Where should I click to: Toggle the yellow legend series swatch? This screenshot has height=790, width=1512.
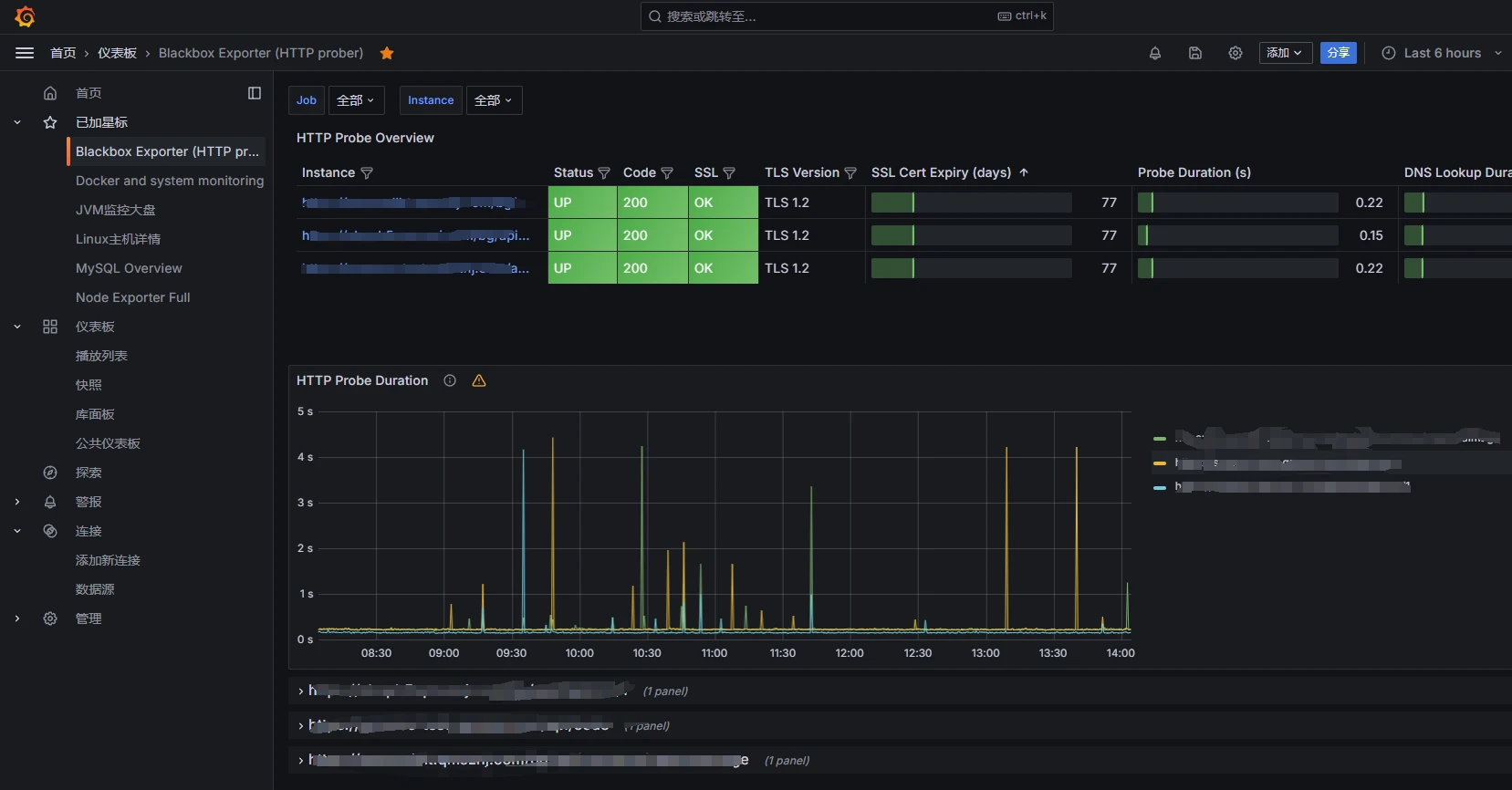point(1160,463)
